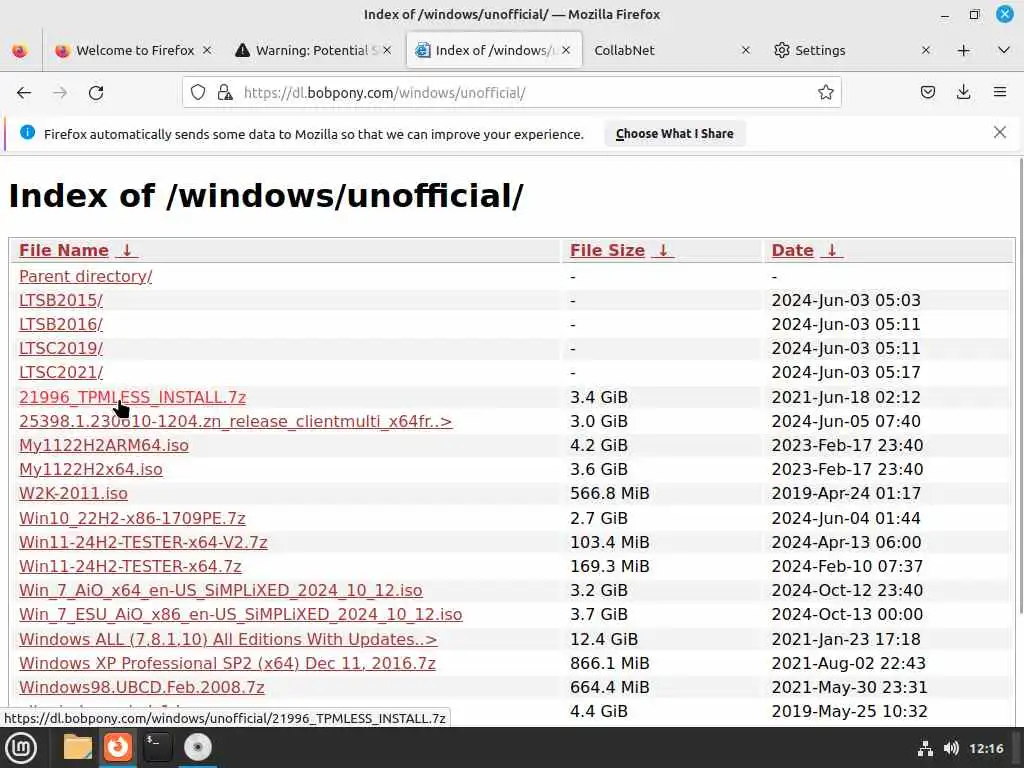Download Win_7_AiO_x64 SiMPLiXED iso
This screenshot has height=768, width=1024.
(221, 590)
